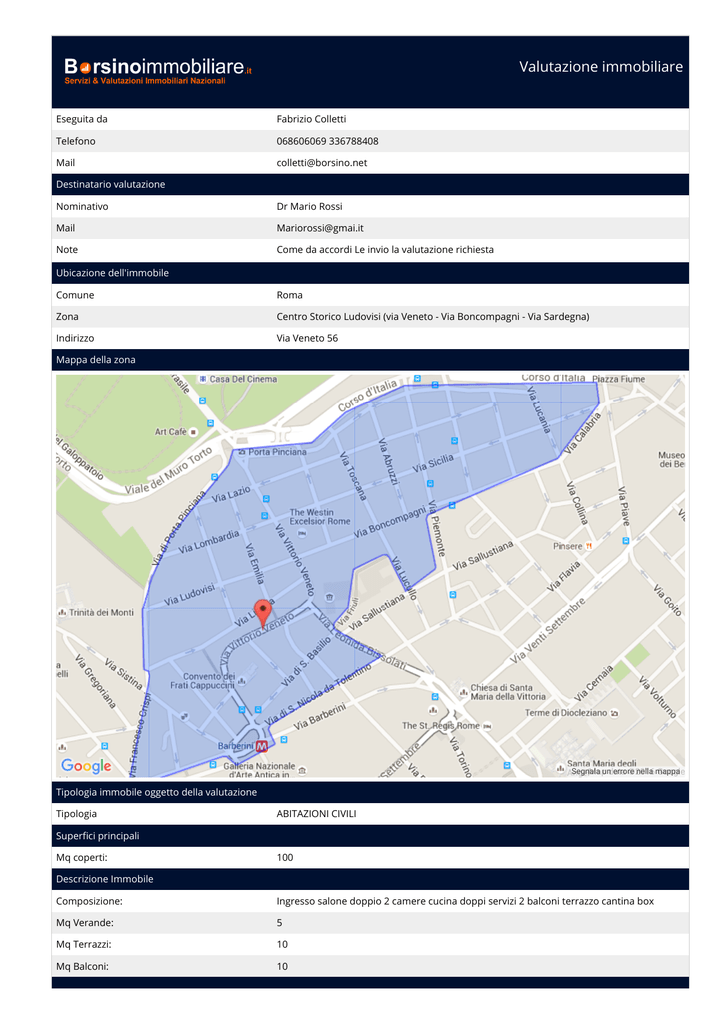724x1024 pixels.
Task: Click the value 'ABITAZIONI CIVILI'
Action: tap(316, 814)
